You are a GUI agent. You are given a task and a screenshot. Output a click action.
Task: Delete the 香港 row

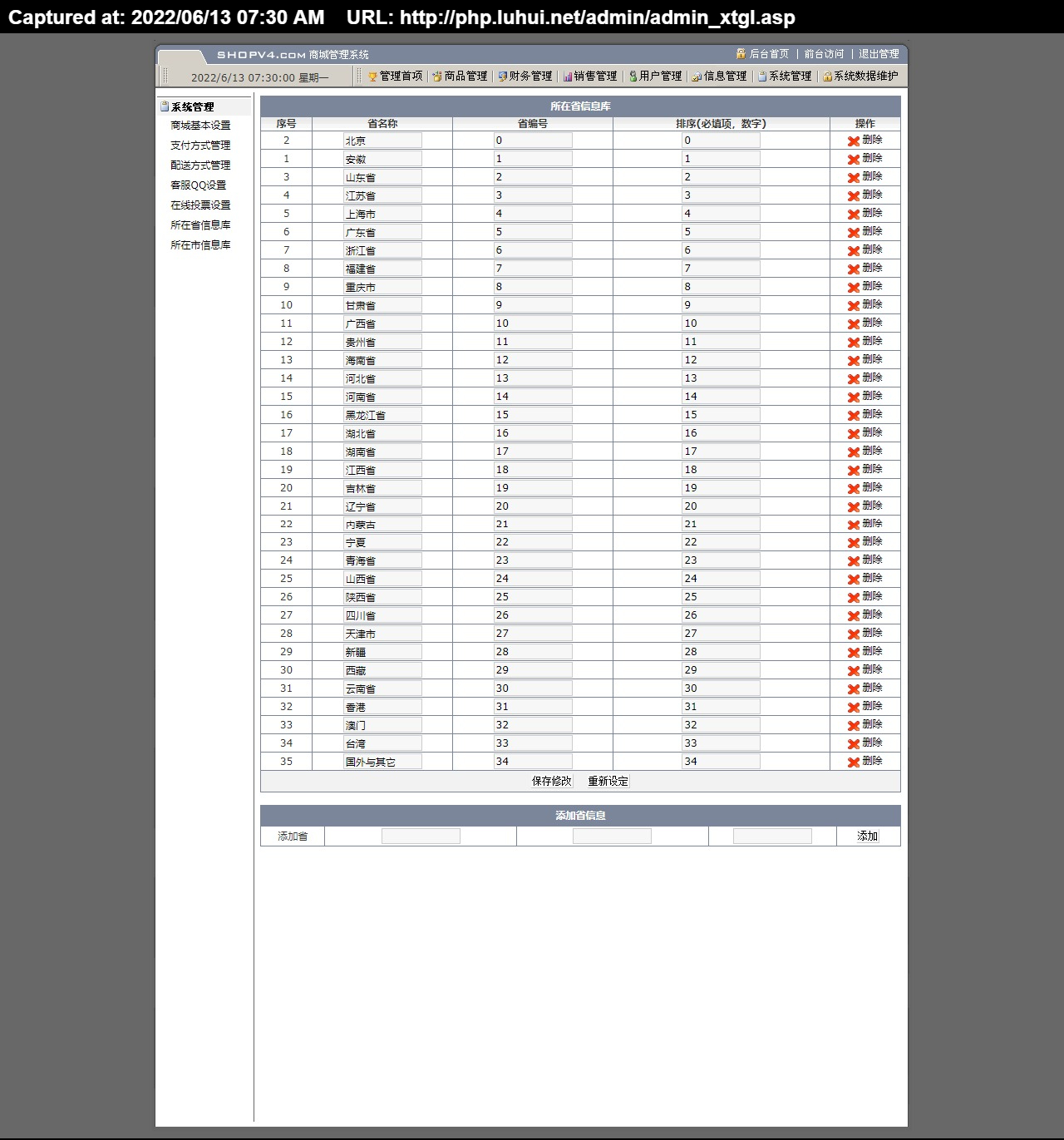pyautogui.click(x=864, y=707)
